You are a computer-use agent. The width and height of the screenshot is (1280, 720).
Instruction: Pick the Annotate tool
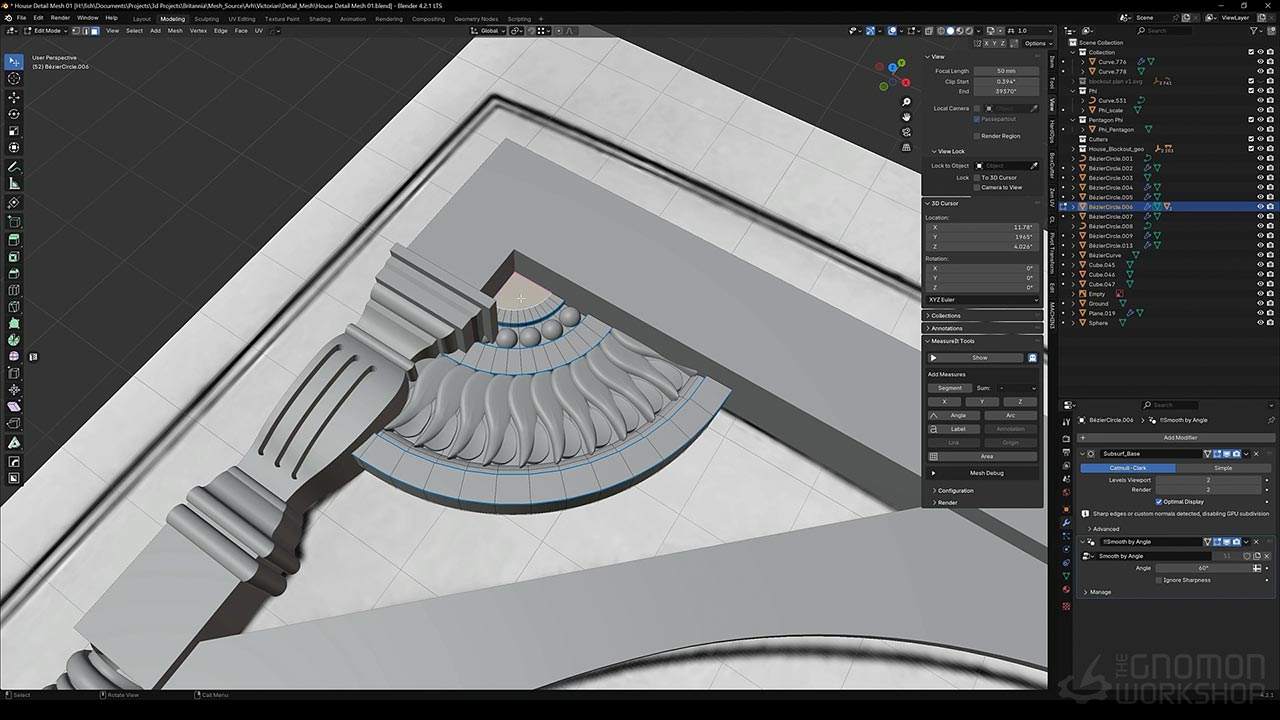(14, 167)
